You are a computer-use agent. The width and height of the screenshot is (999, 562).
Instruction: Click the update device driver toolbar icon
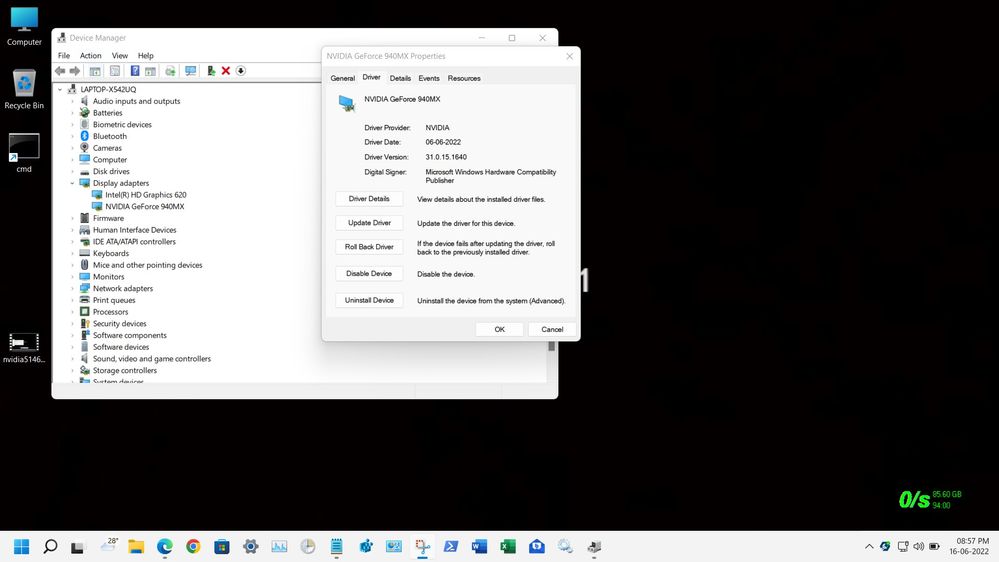tap(211, 71)
